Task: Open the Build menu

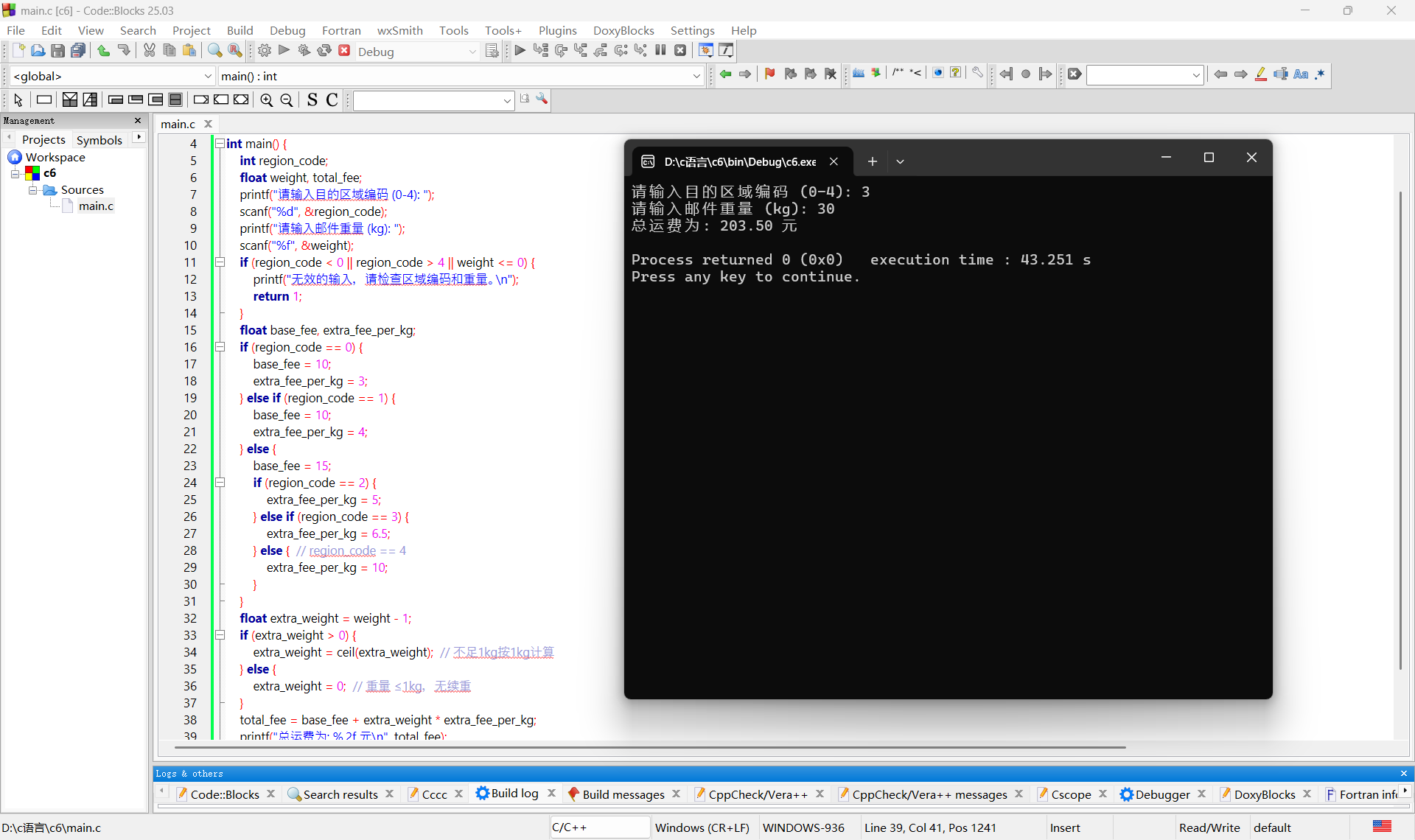Action: point(240,30)
